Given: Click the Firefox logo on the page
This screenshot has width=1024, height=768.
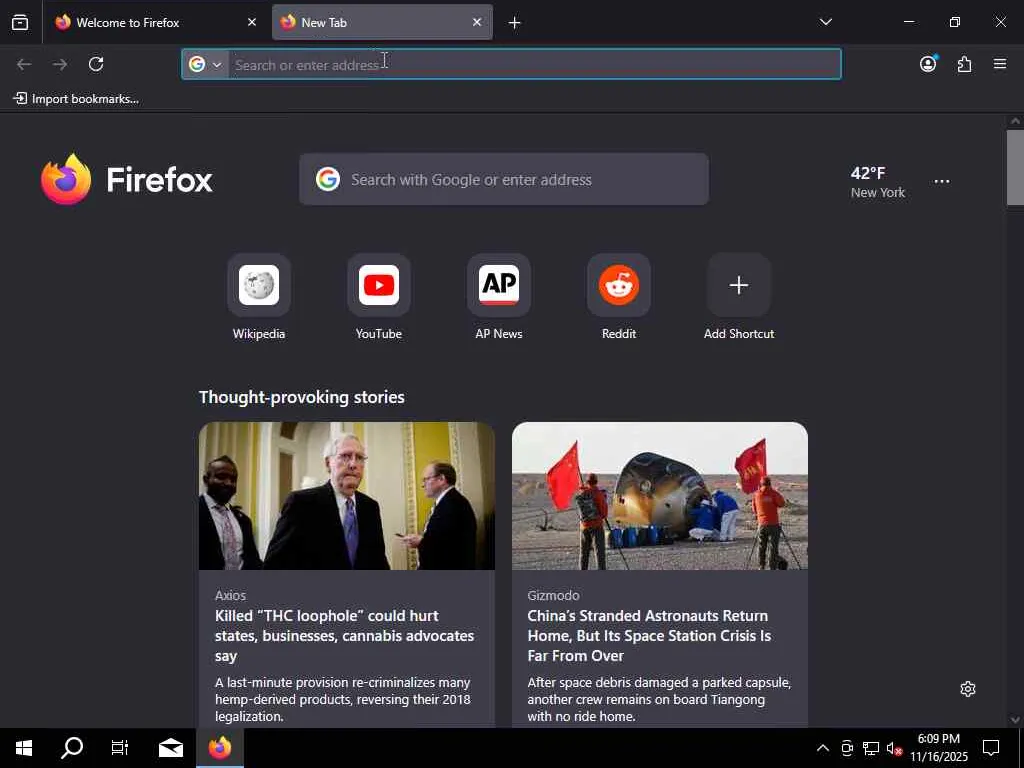Looking at the screenshot, I should click(x=127, y=180).
